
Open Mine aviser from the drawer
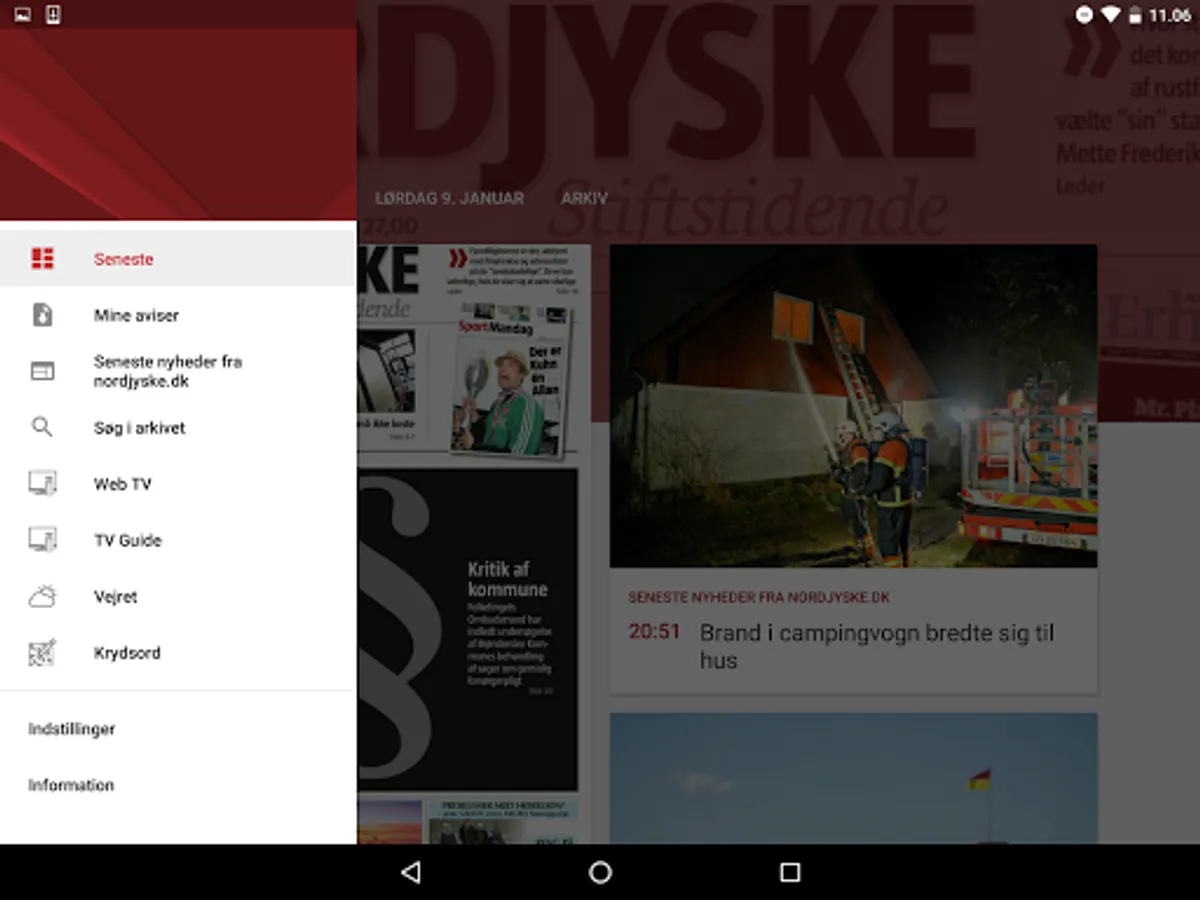(178, 315)
